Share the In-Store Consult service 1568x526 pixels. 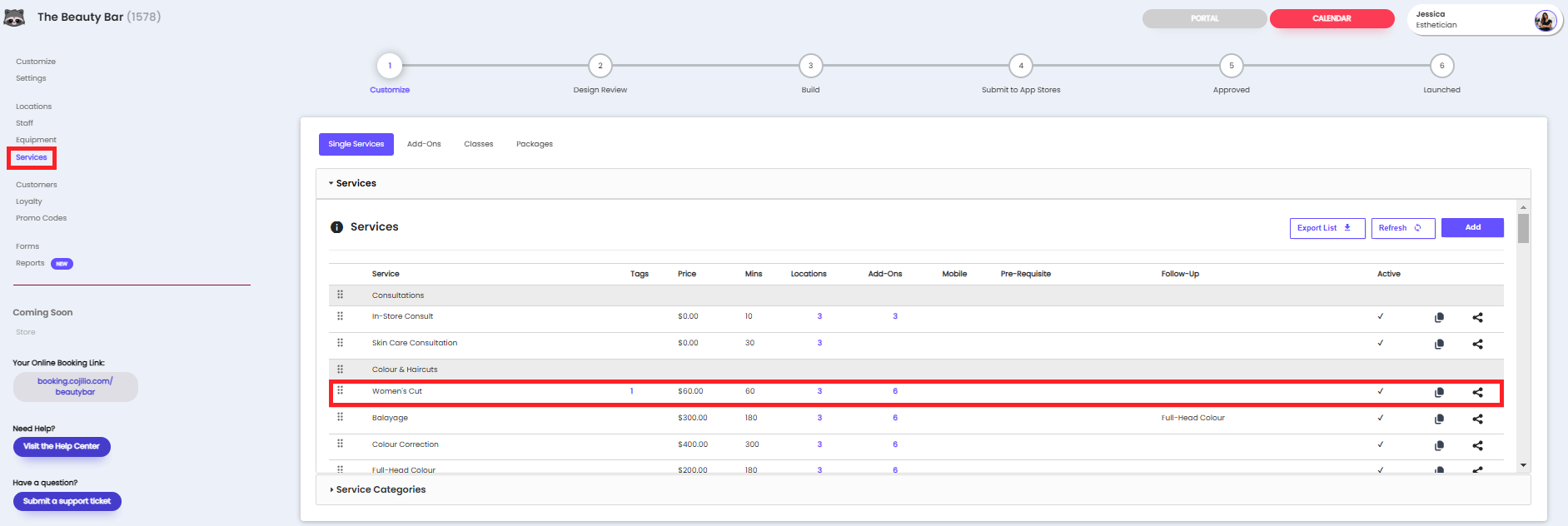click(x=1477, y=317)
